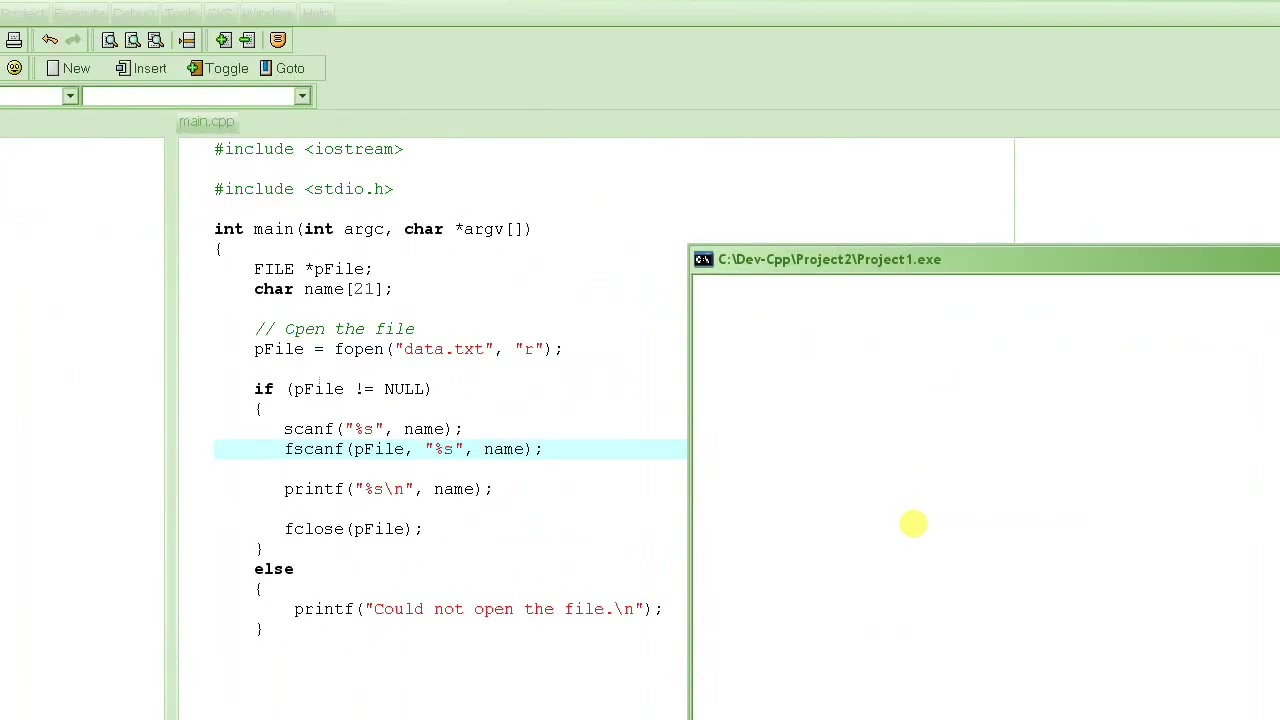This screenshot has width=1280, height=720.
Task: Click the "Could not open the file" printf line
Action: [x=478, y=609]
